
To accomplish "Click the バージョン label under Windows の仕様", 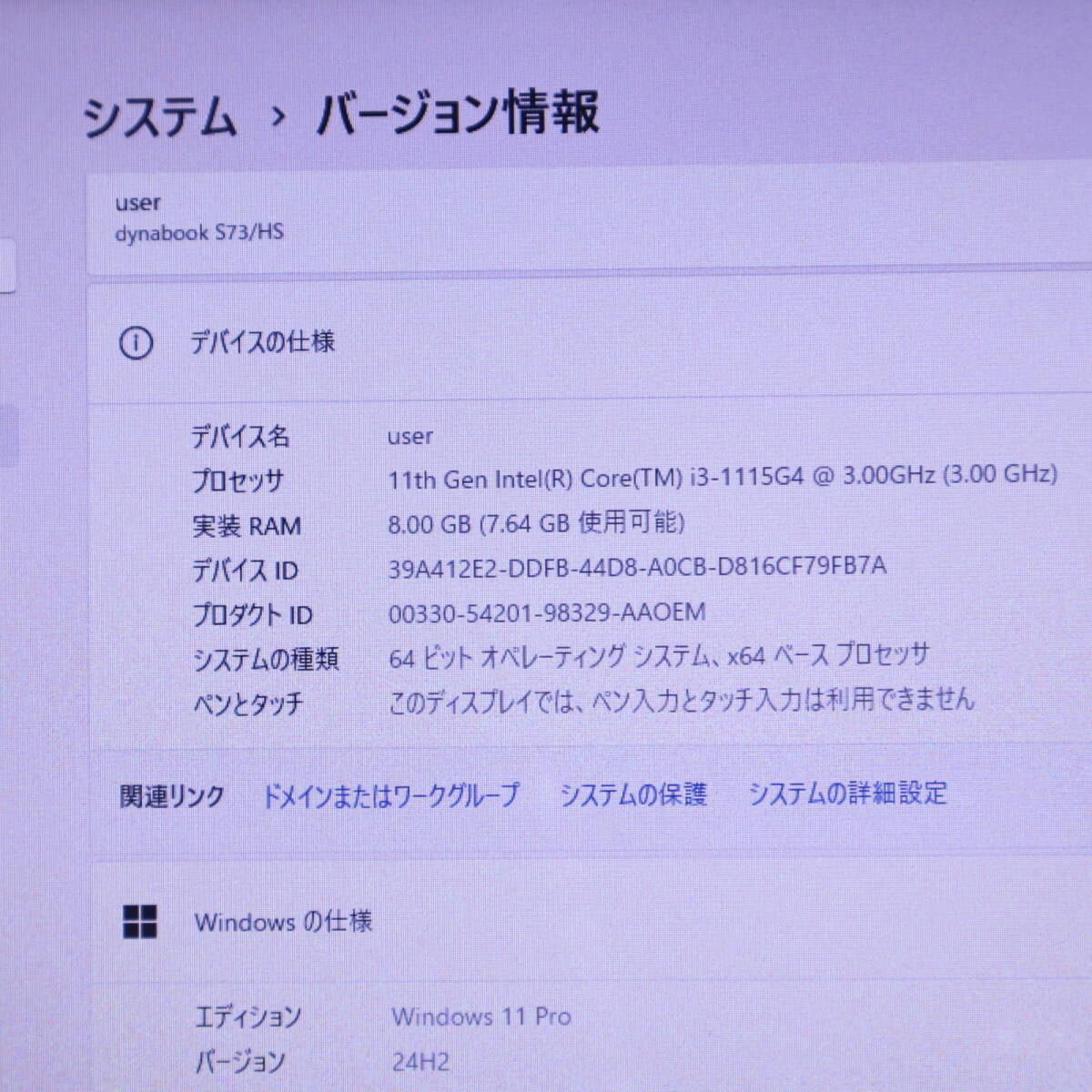I will [240, 1061].
